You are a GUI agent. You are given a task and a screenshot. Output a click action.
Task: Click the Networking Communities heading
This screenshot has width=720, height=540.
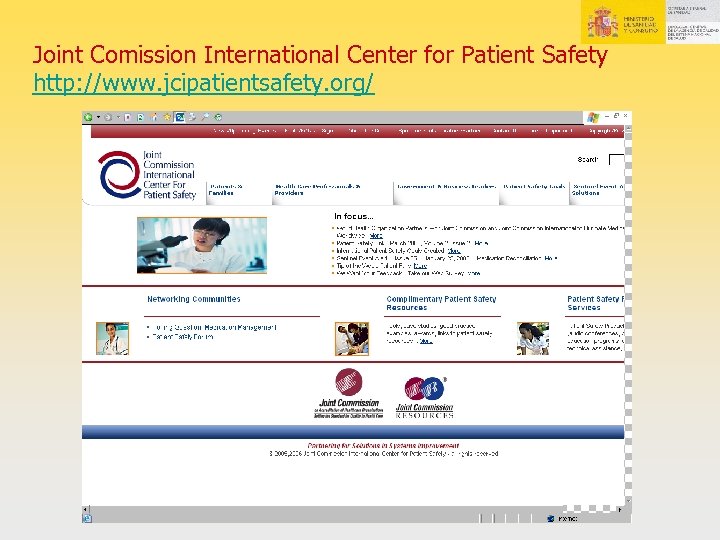(194, 299)
